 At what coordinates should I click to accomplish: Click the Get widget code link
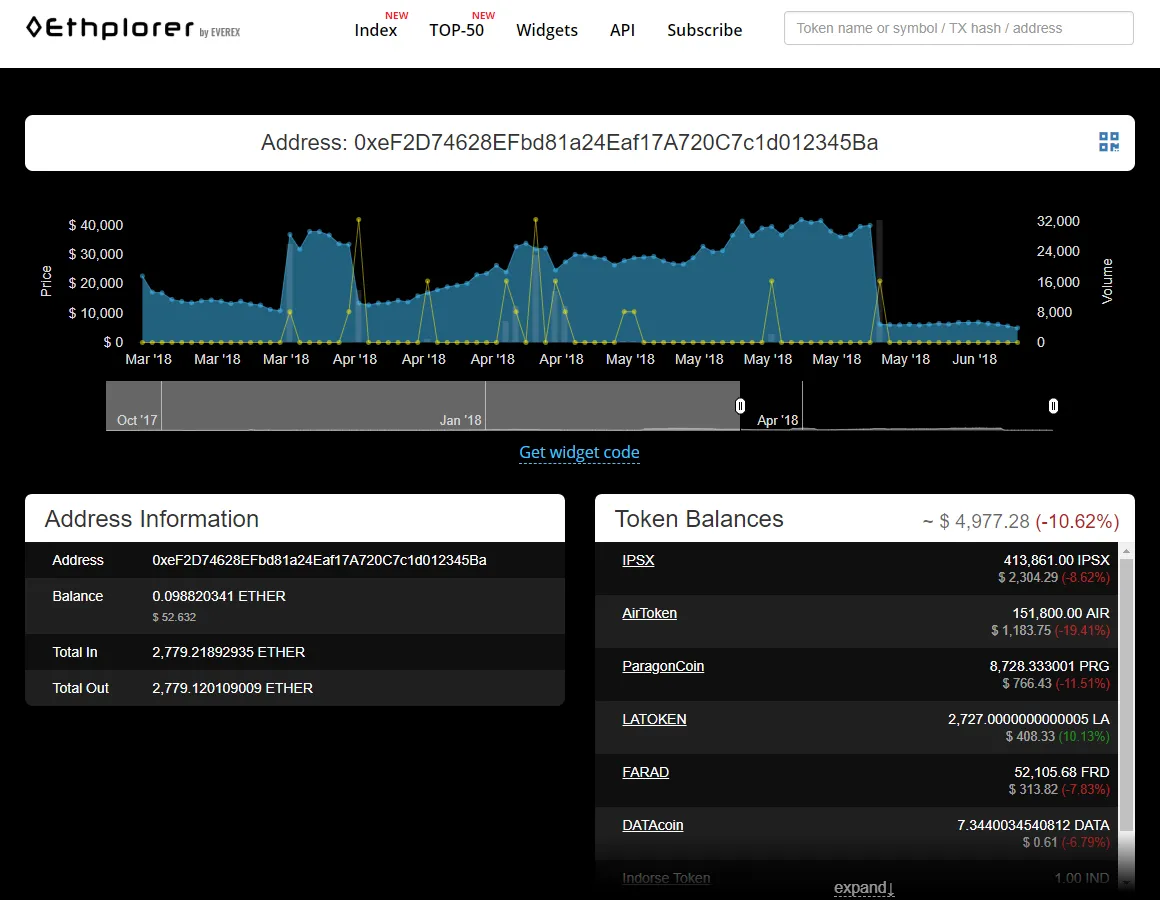tap(579, 452)
